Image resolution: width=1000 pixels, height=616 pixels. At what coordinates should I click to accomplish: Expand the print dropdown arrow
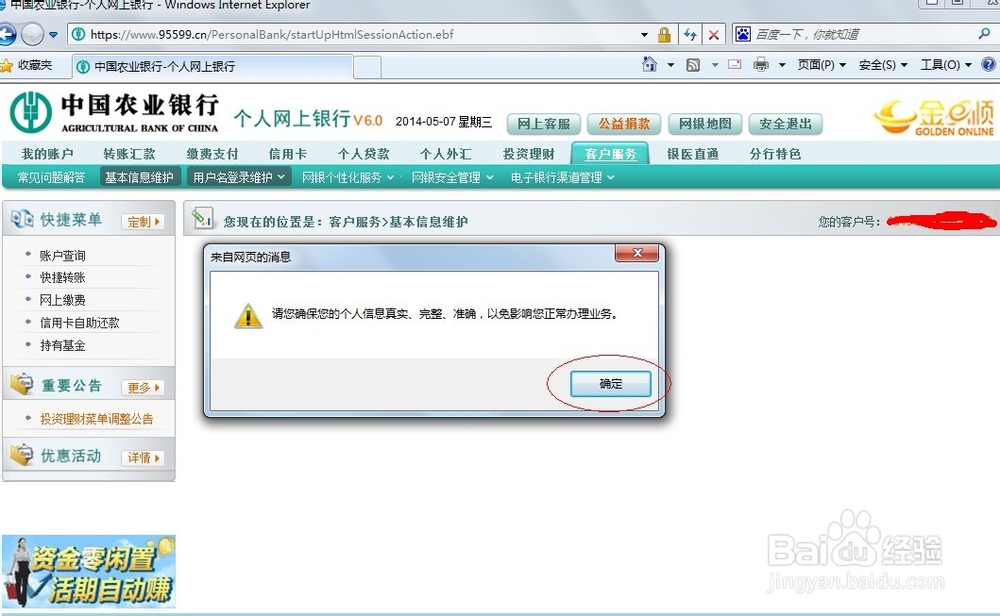pos(782,65)
